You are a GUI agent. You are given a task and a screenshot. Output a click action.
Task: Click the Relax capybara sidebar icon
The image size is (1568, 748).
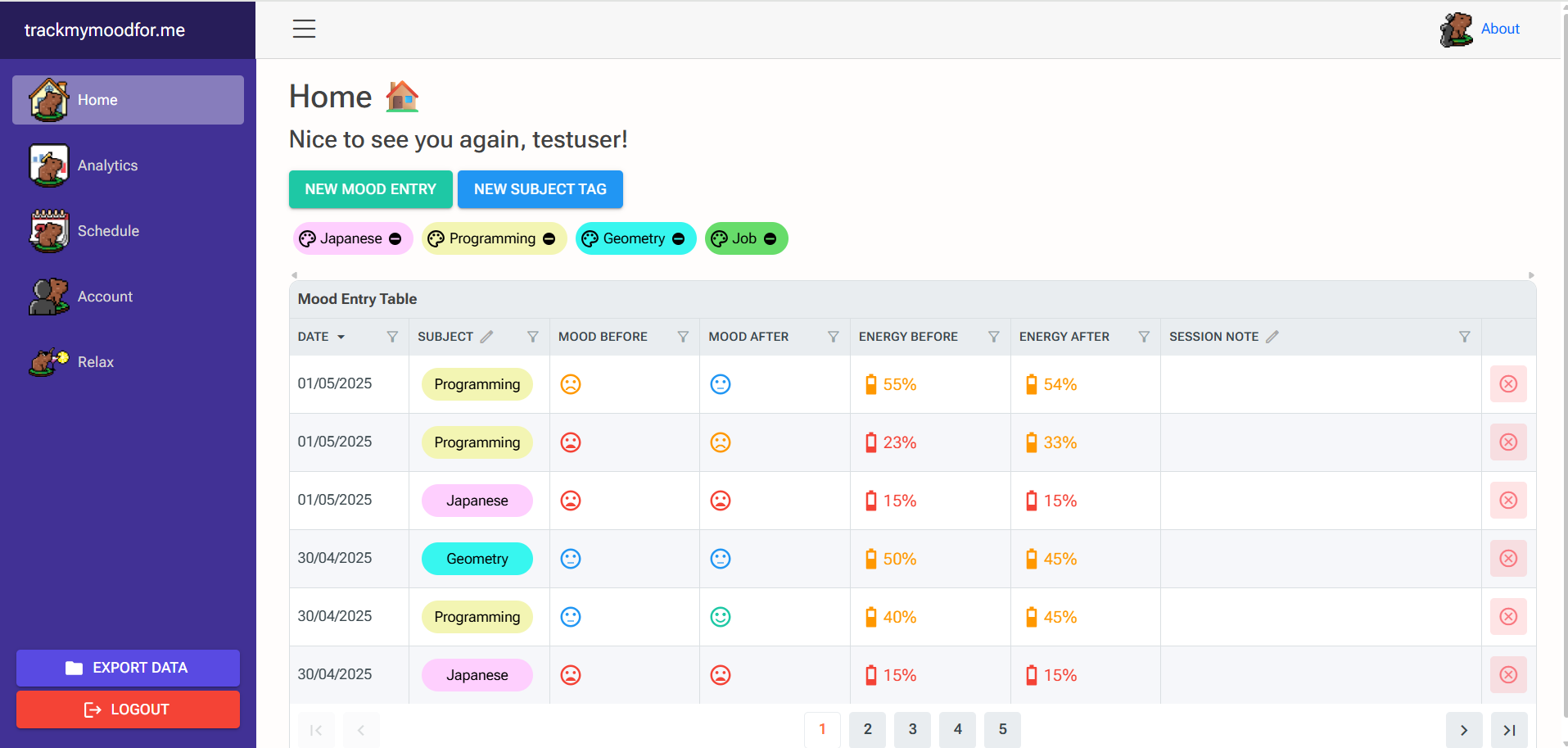pyautogui.click(x=49, y=362)
